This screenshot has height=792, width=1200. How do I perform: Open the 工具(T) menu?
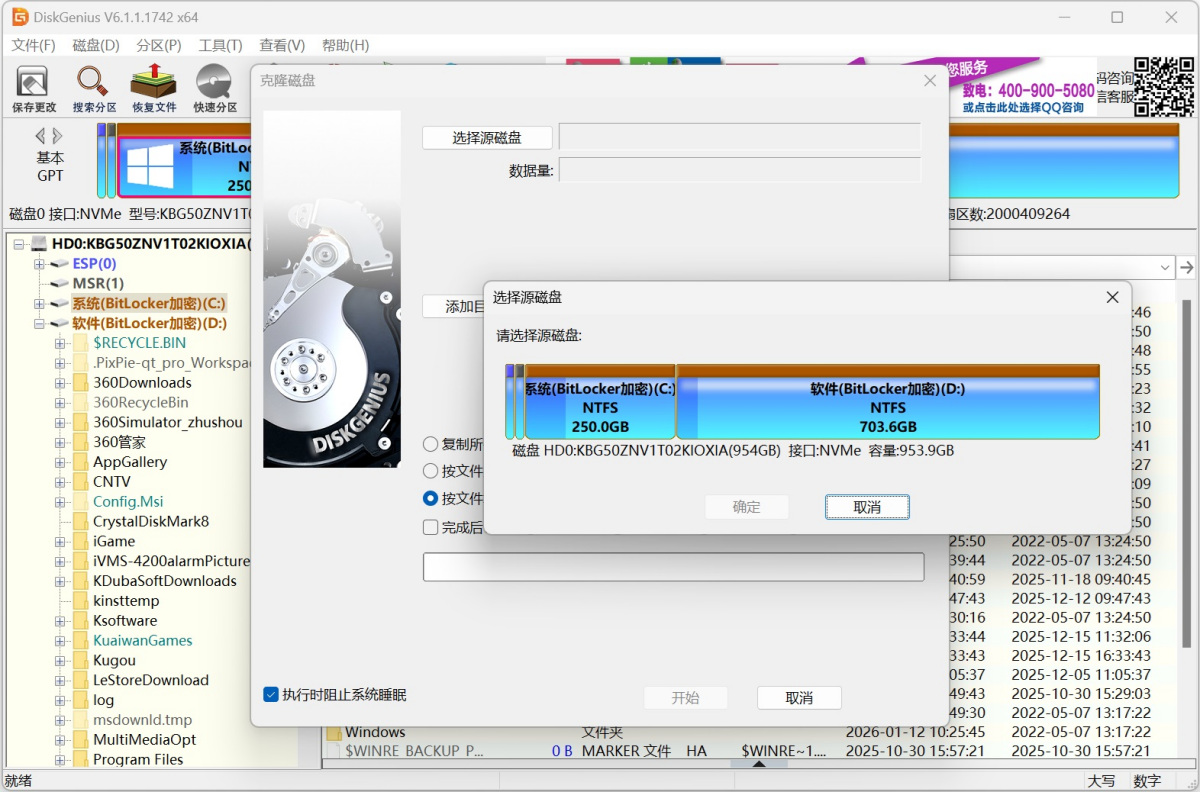click(x=220, y=45)
